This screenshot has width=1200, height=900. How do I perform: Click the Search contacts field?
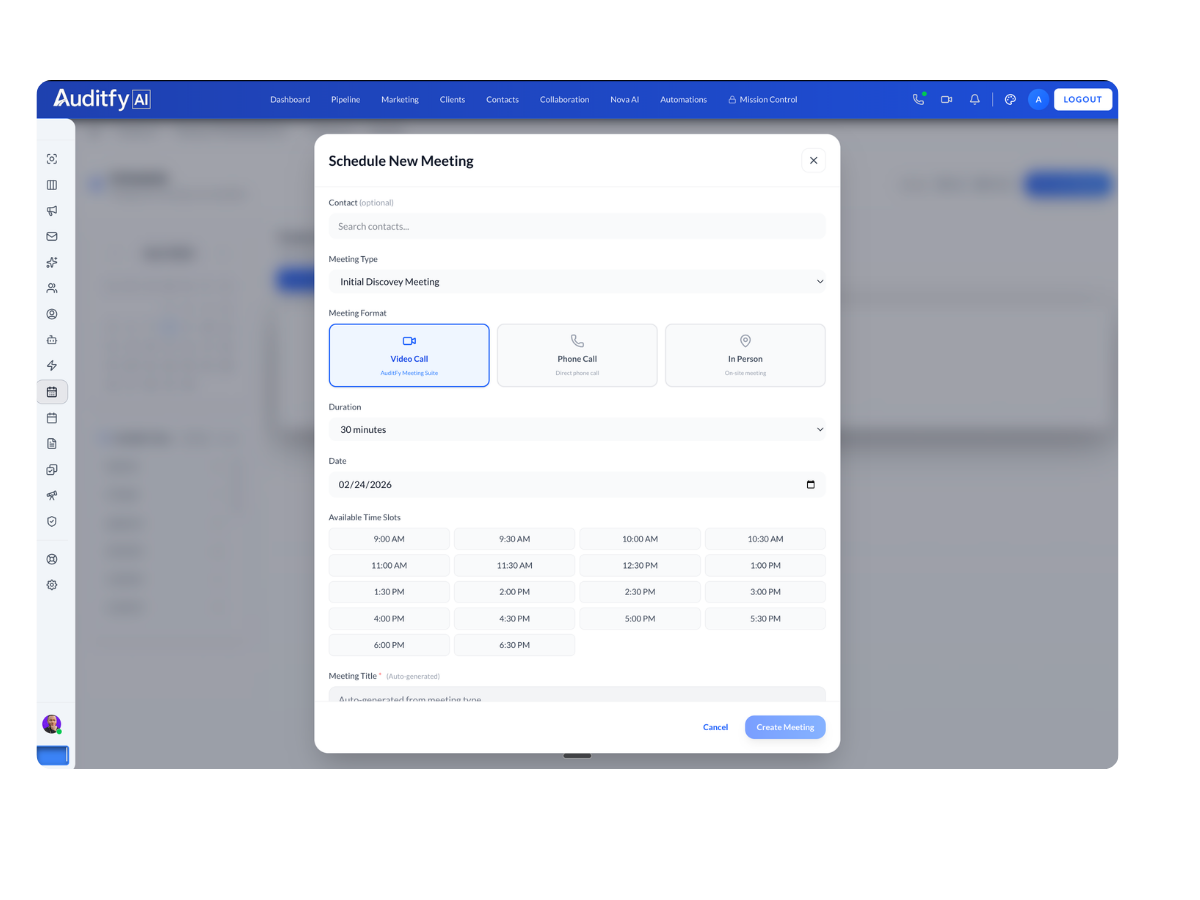tap(577, 226)
